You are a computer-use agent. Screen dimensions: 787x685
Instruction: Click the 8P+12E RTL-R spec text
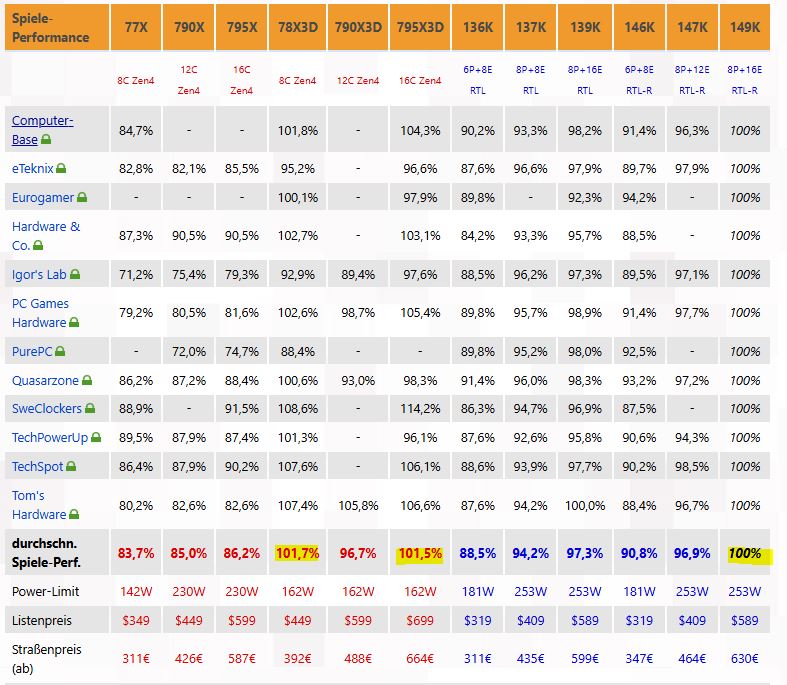(x=692, y=80)
